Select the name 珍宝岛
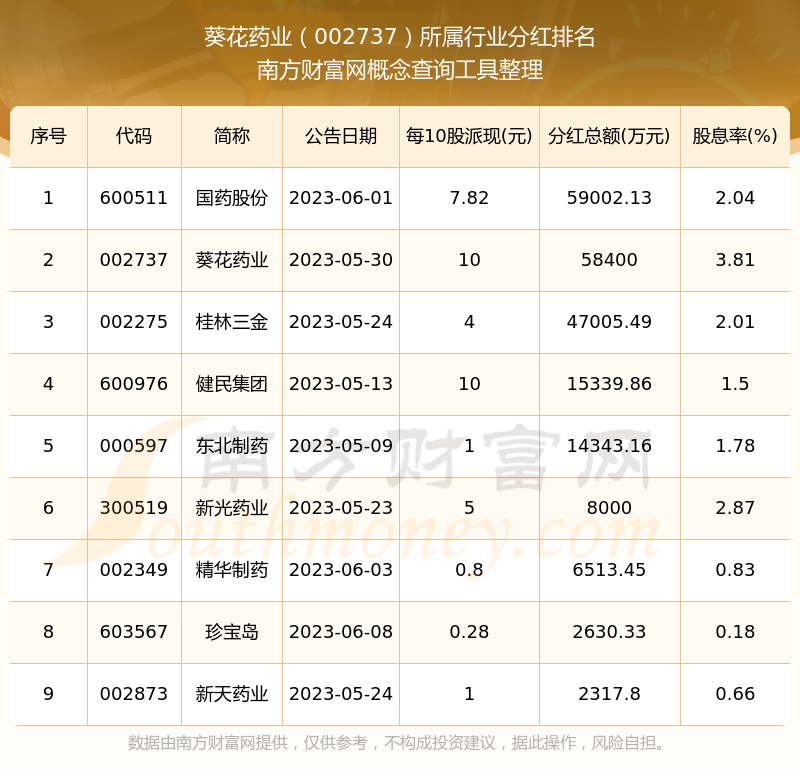 coord(232,632)
